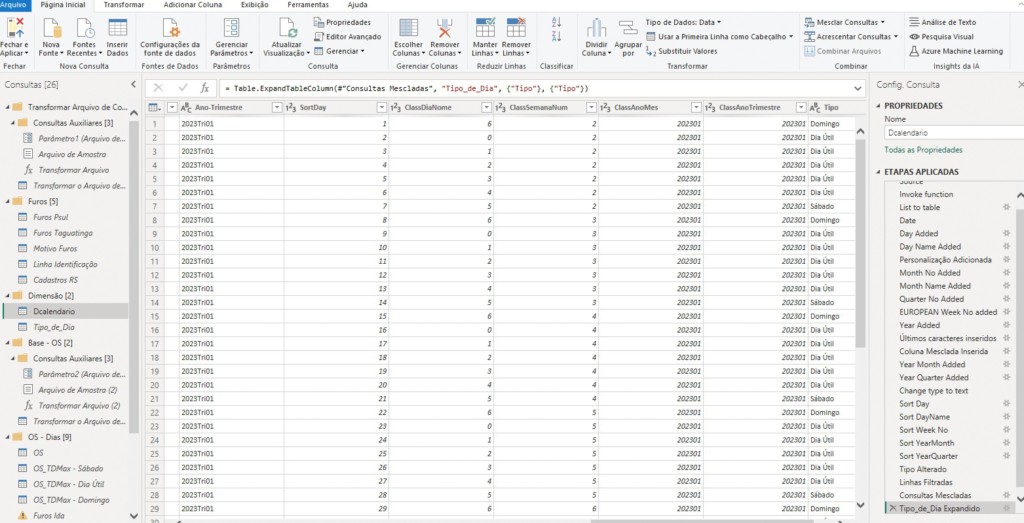
Task: Sort ascending with A-Z icon
Action: tap(556, 22)
